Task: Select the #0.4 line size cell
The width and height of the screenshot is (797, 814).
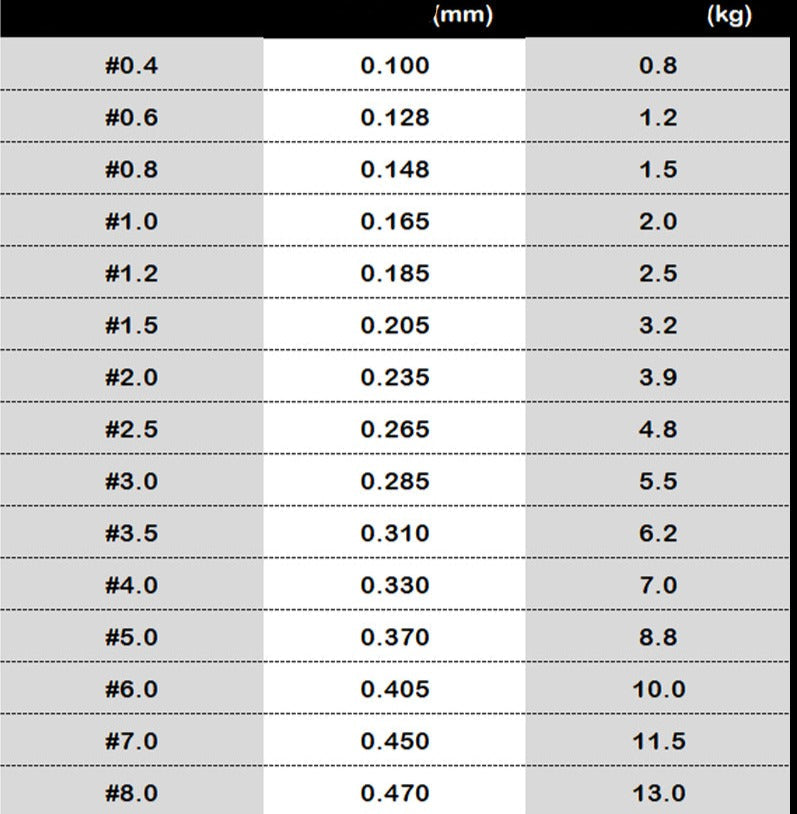Action: (131, 66)
